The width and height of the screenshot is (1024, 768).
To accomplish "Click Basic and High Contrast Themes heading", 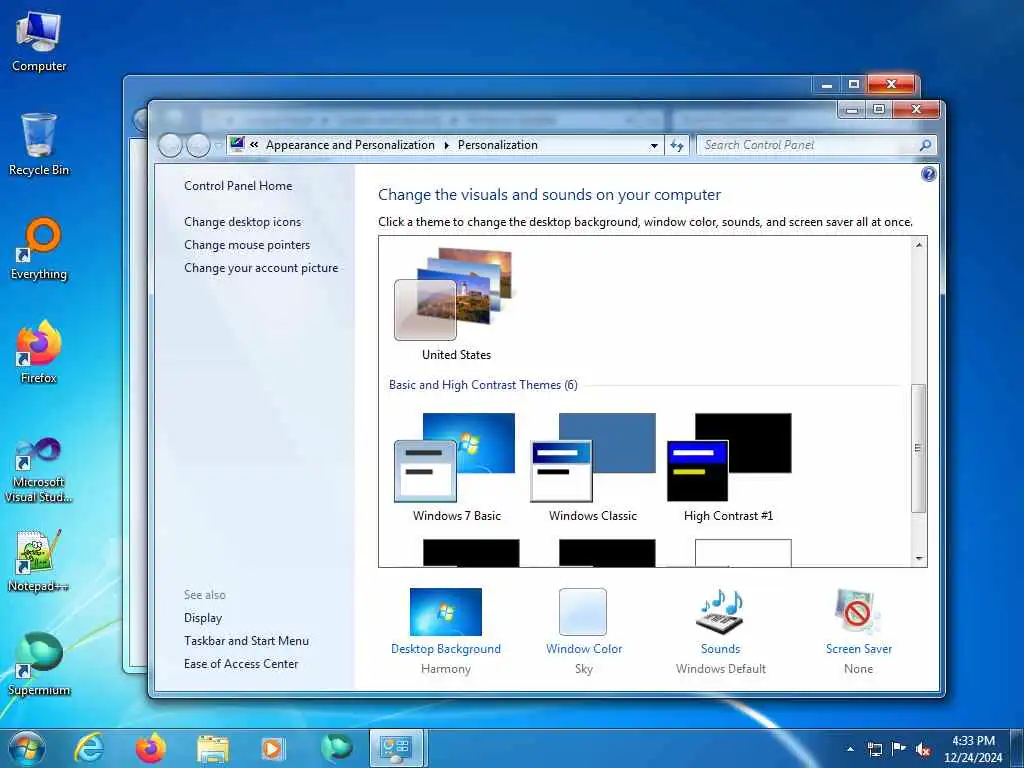I will click(483, 385).
